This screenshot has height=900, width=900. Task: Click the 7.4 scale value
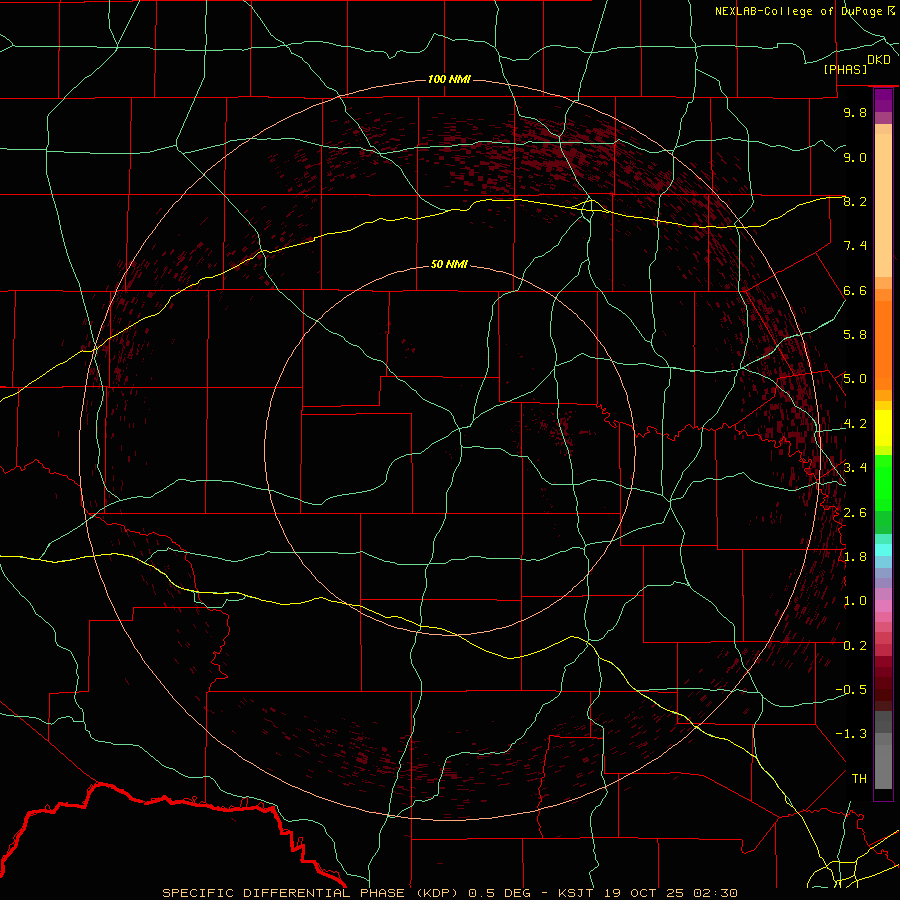855,246
